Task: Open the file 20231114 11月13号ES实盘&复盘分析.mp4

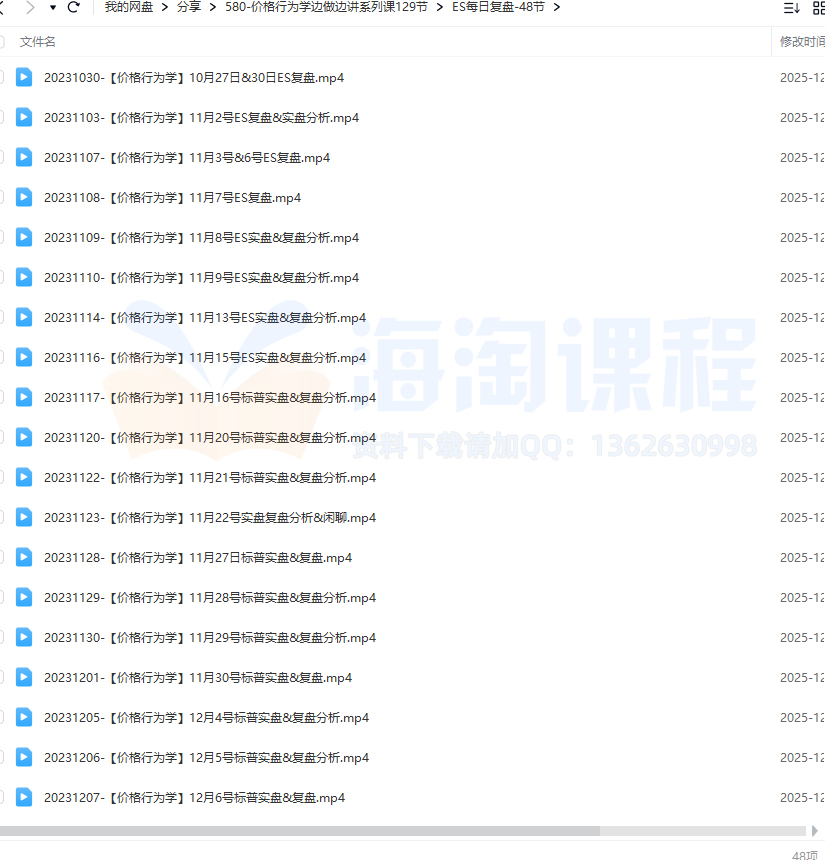Action: tap(204, 317)
